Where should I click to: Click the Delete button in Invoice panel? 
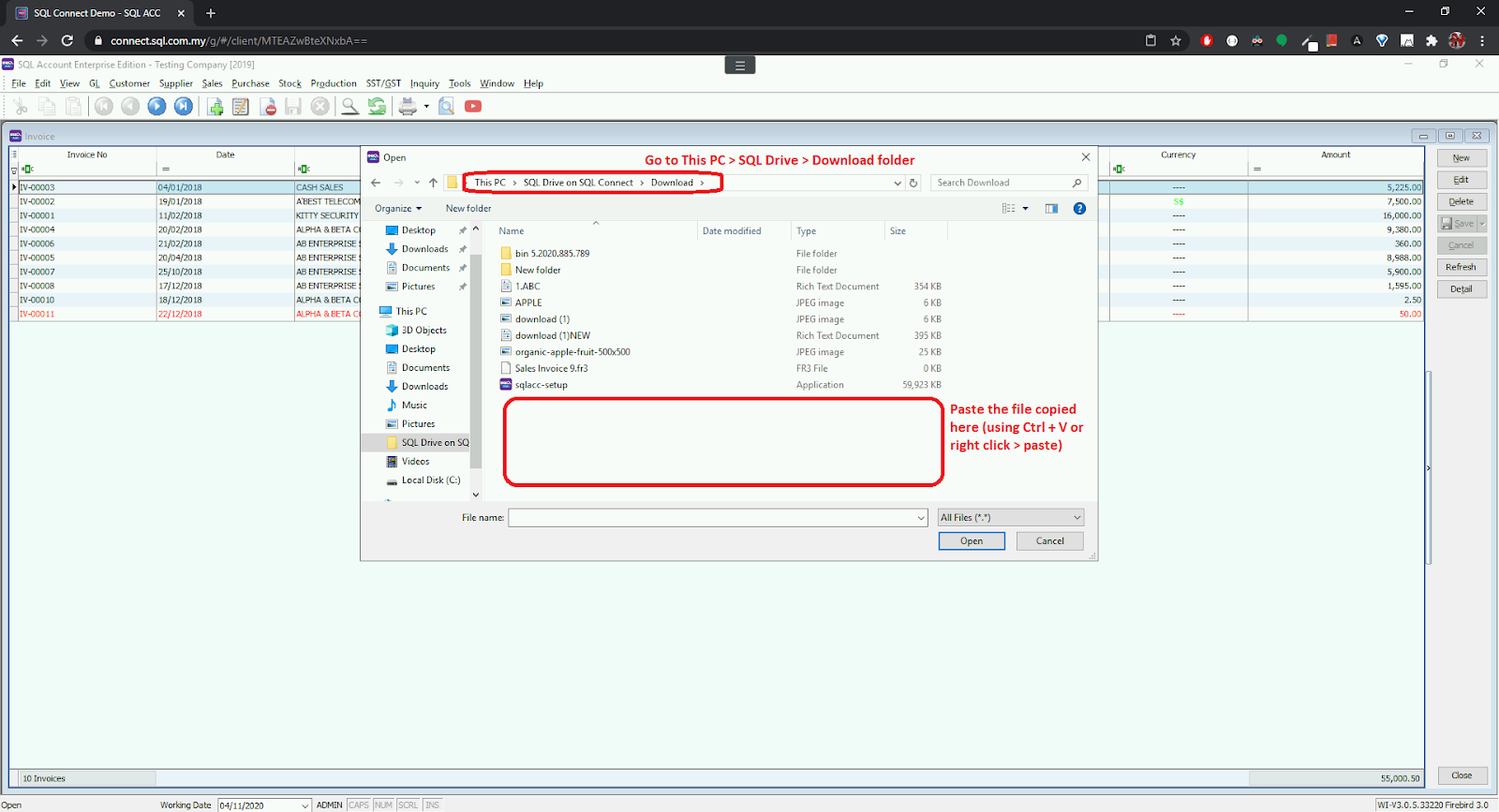pos(1462,201)
